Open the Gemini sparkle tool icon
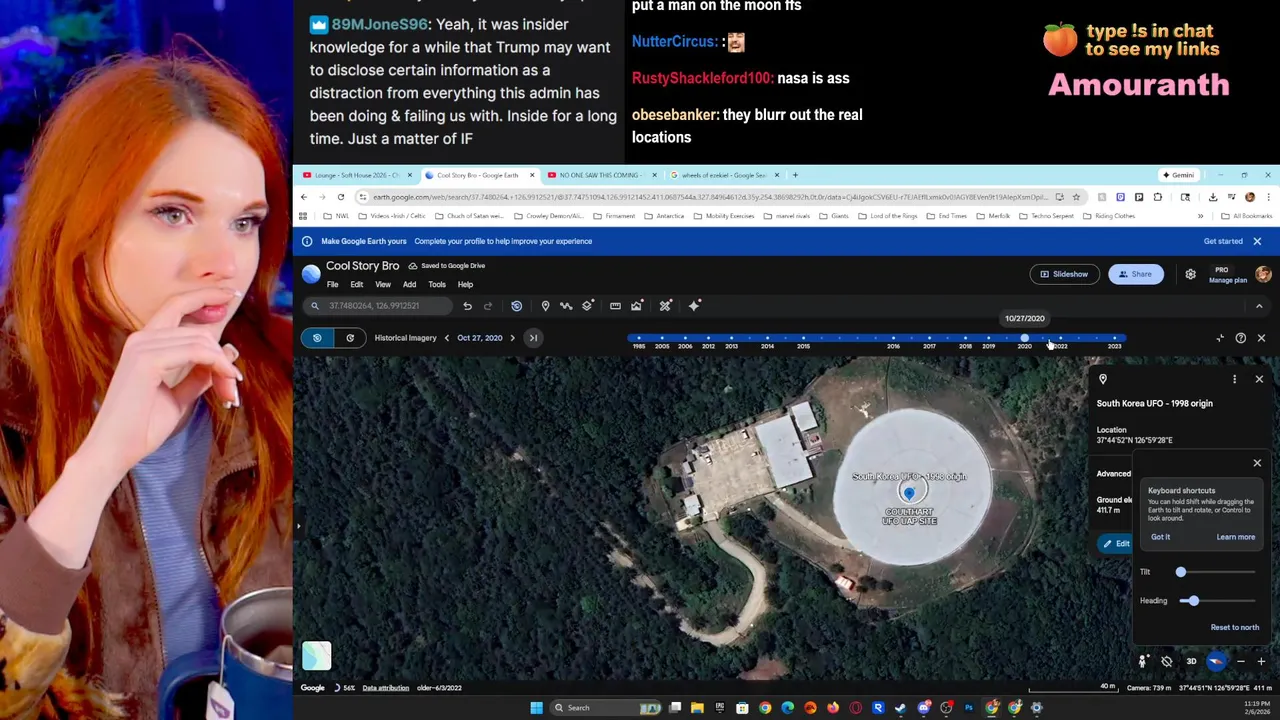Viewport: 1280px width, 720px height. click(x=694, y=306)
